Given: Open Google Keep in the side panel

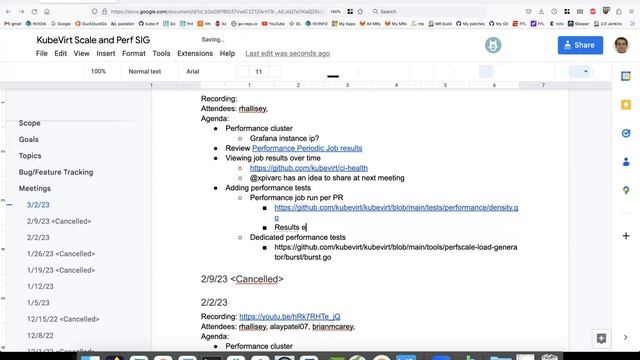Looking at the screenshot, I should point(626,105).
